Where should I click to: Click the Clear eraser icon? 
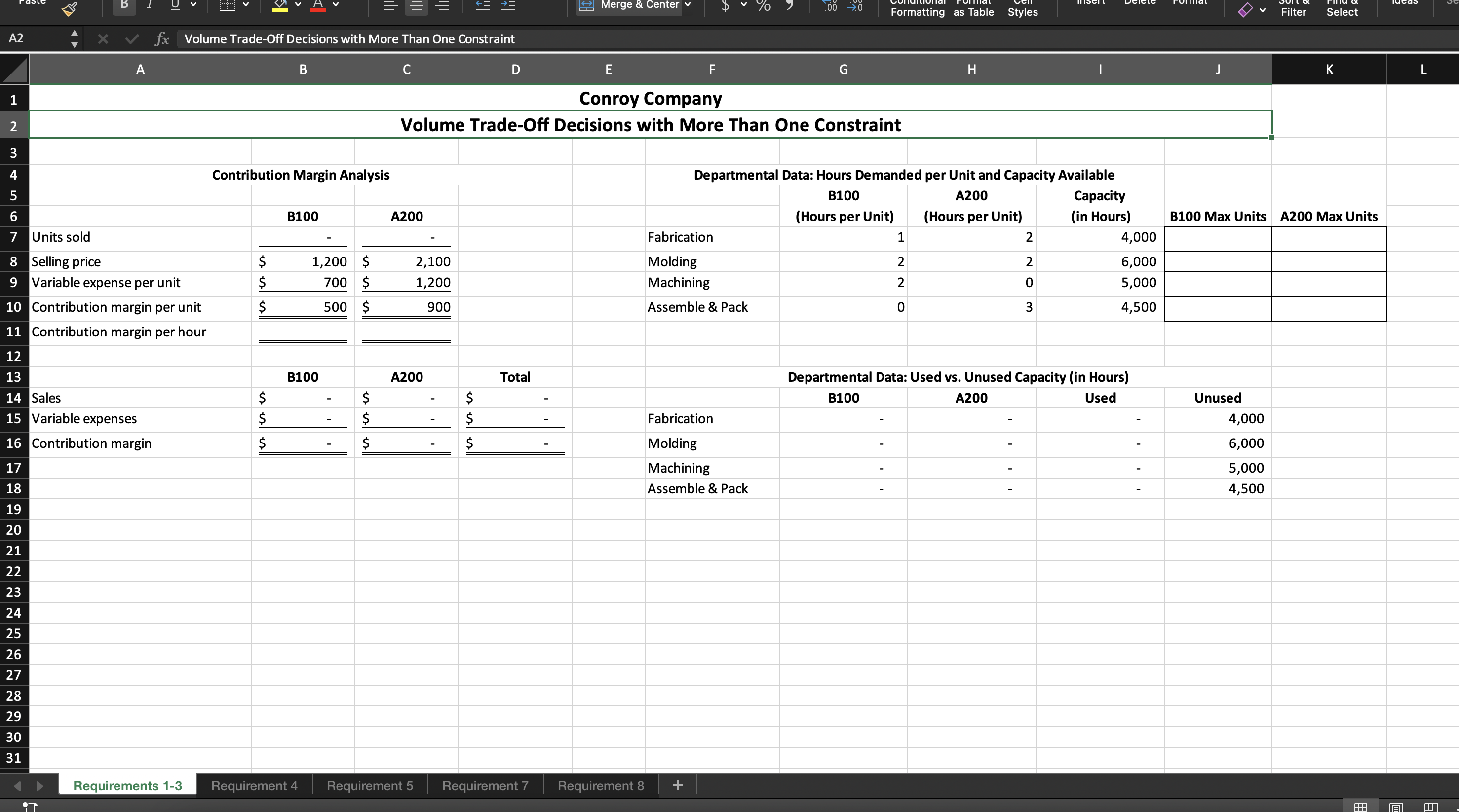click(1245, 10)
